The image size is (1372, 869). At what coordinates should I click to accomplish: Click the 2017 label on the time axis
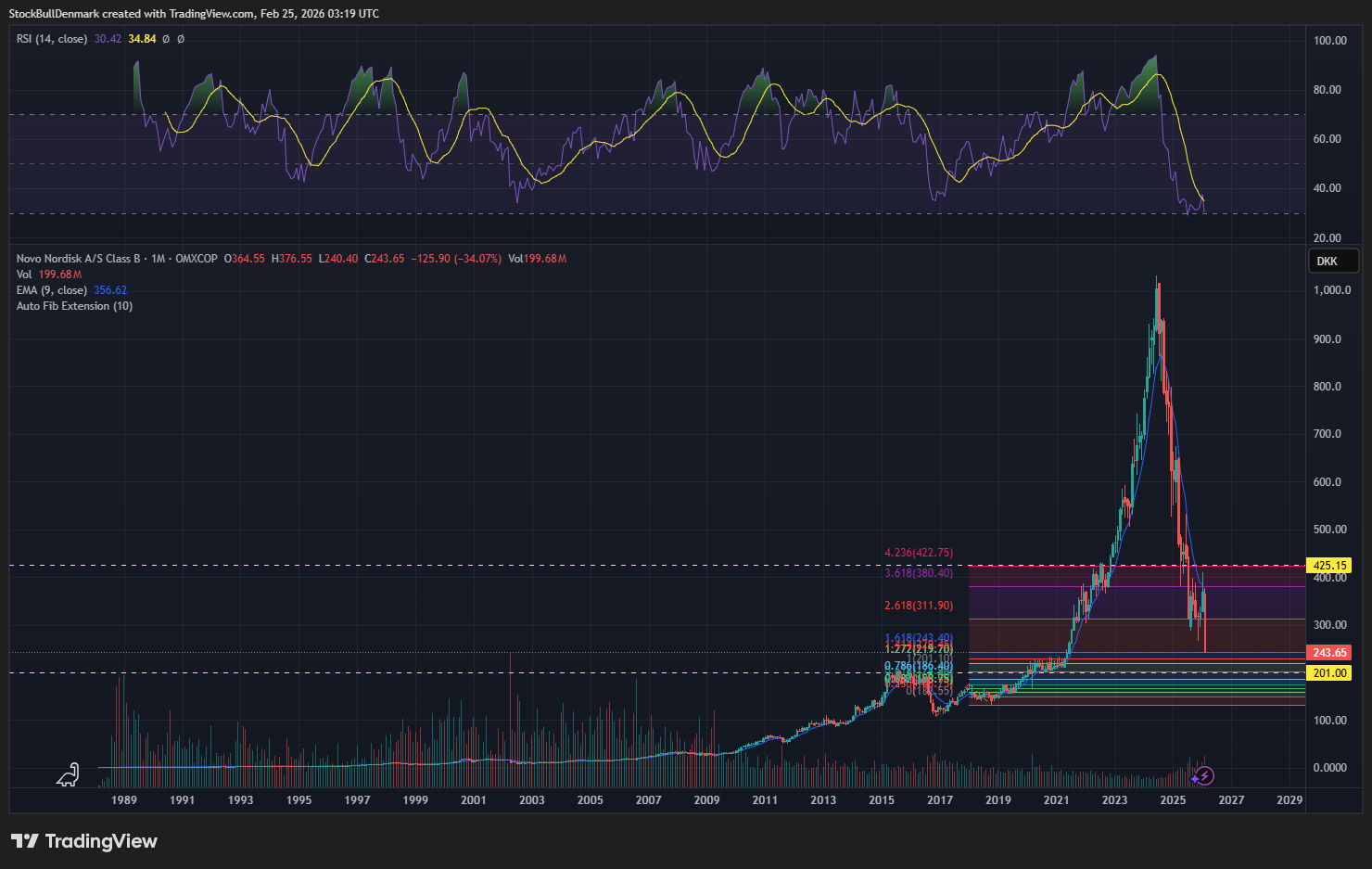(940, 800)
